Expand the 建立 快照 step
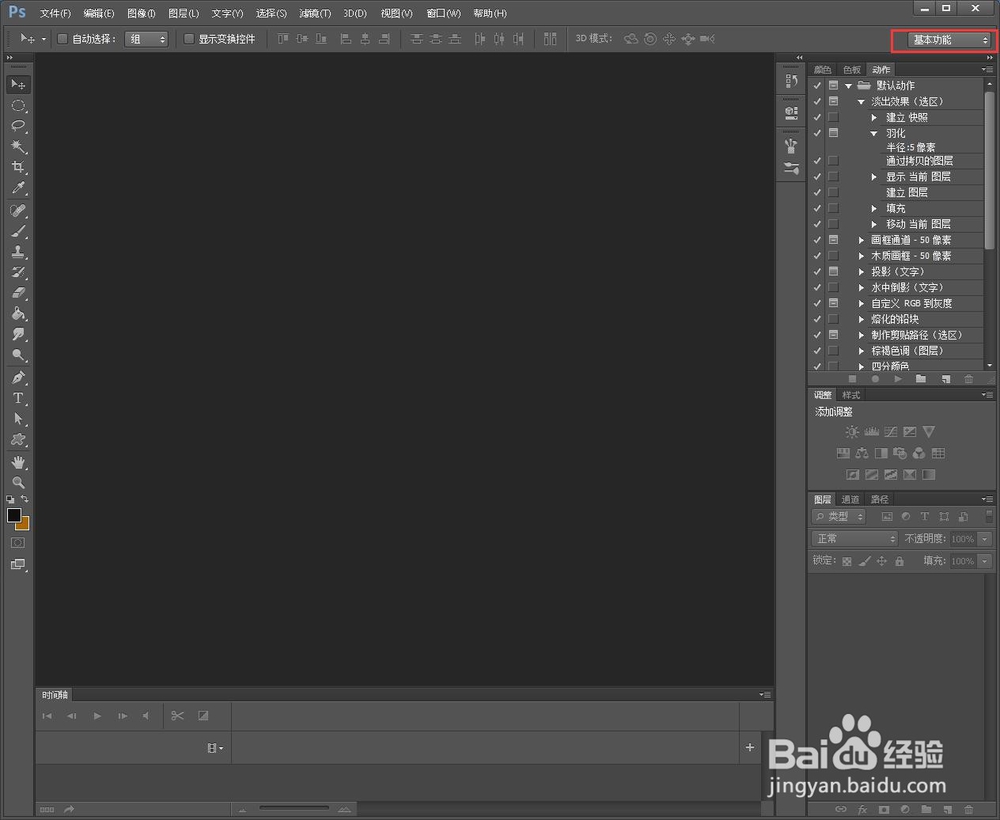The image size is (1000, 820). click(x=874, y=117)
